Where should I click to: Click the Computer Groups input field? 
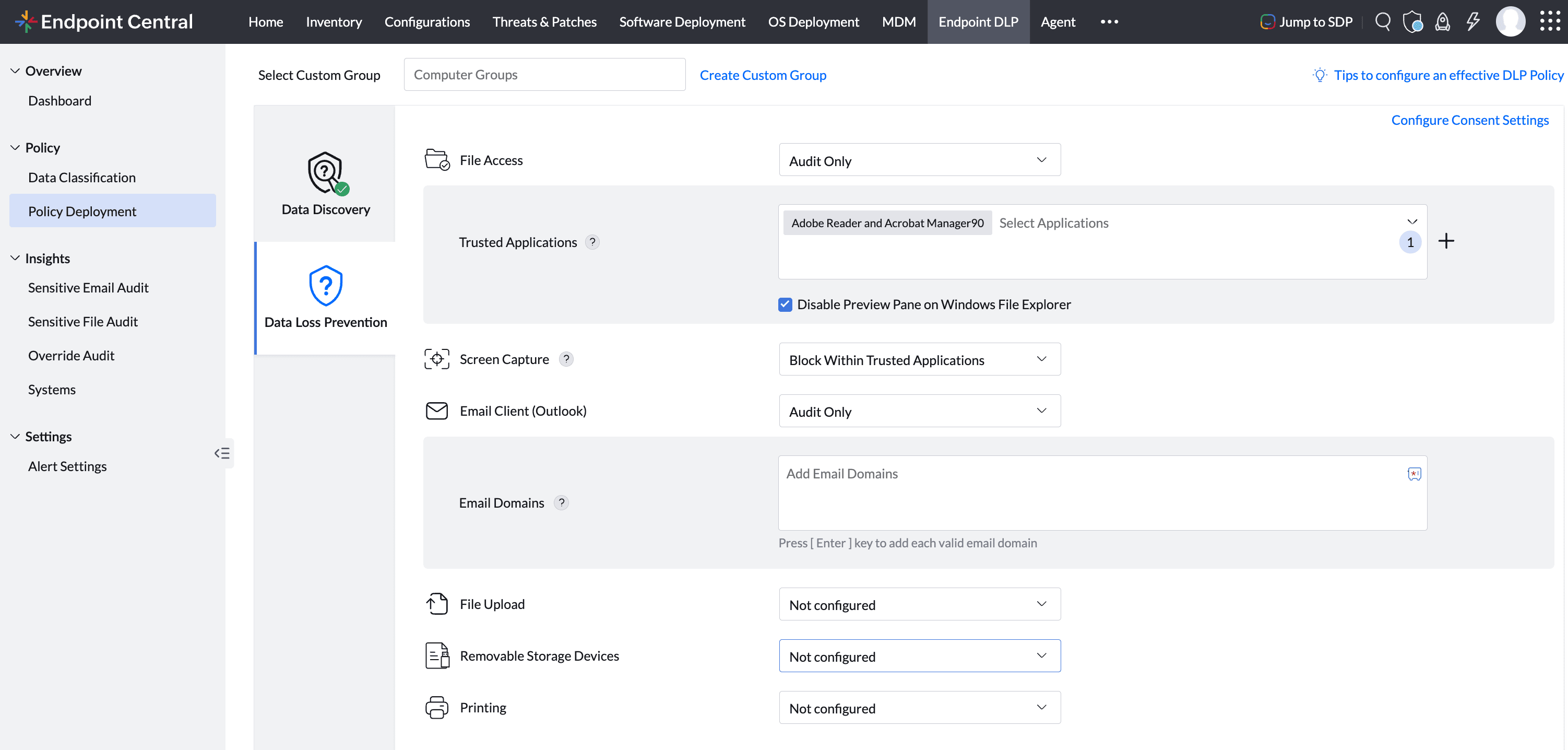coord(544,74)
